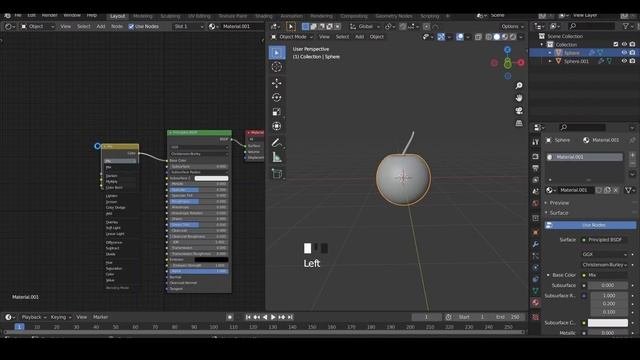Open the Playback dropdown in timeline
The image size is (640, 360).
pos(33,317)
